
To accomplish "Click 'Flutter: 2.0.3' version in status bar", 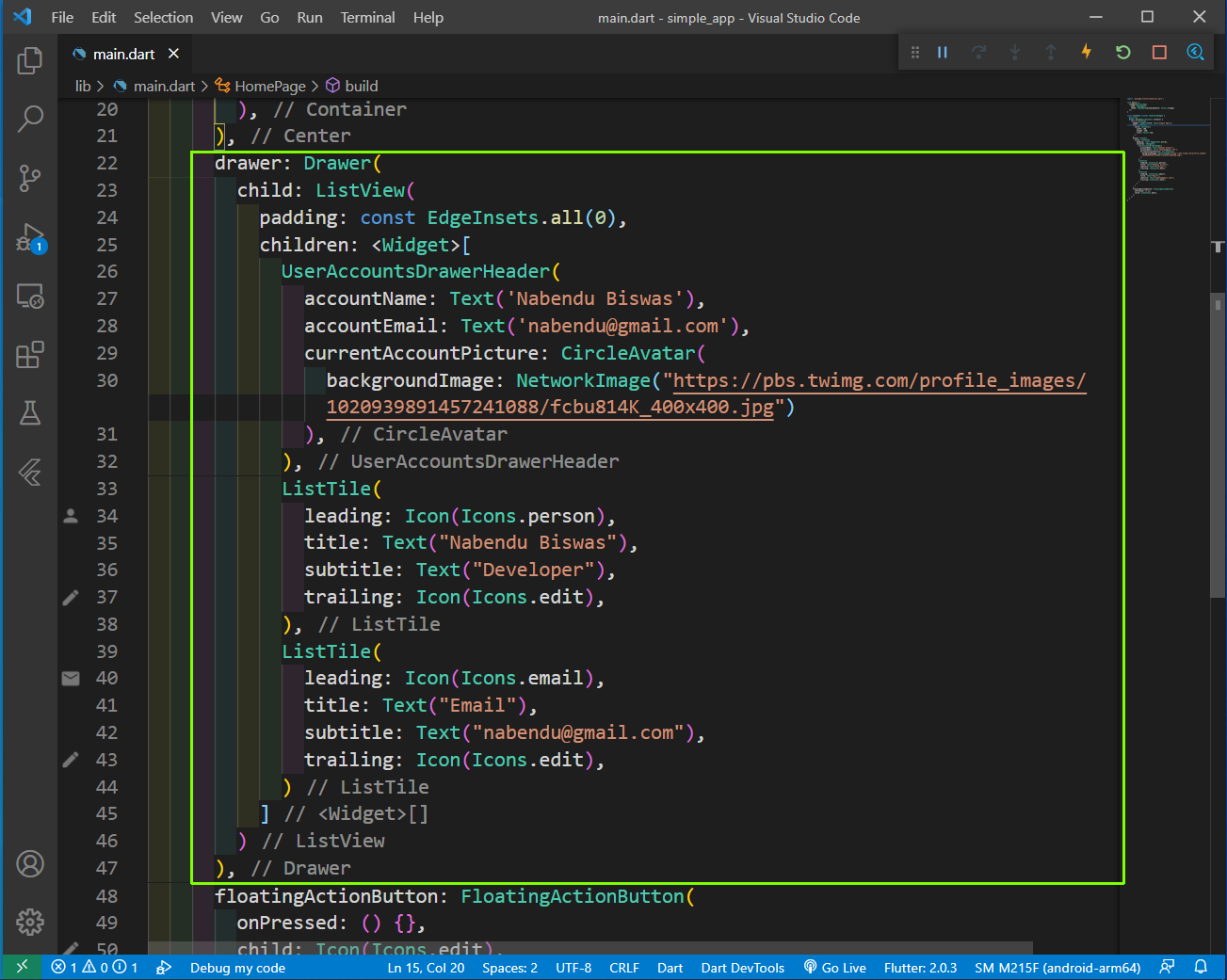I will [x=920, y=968].
